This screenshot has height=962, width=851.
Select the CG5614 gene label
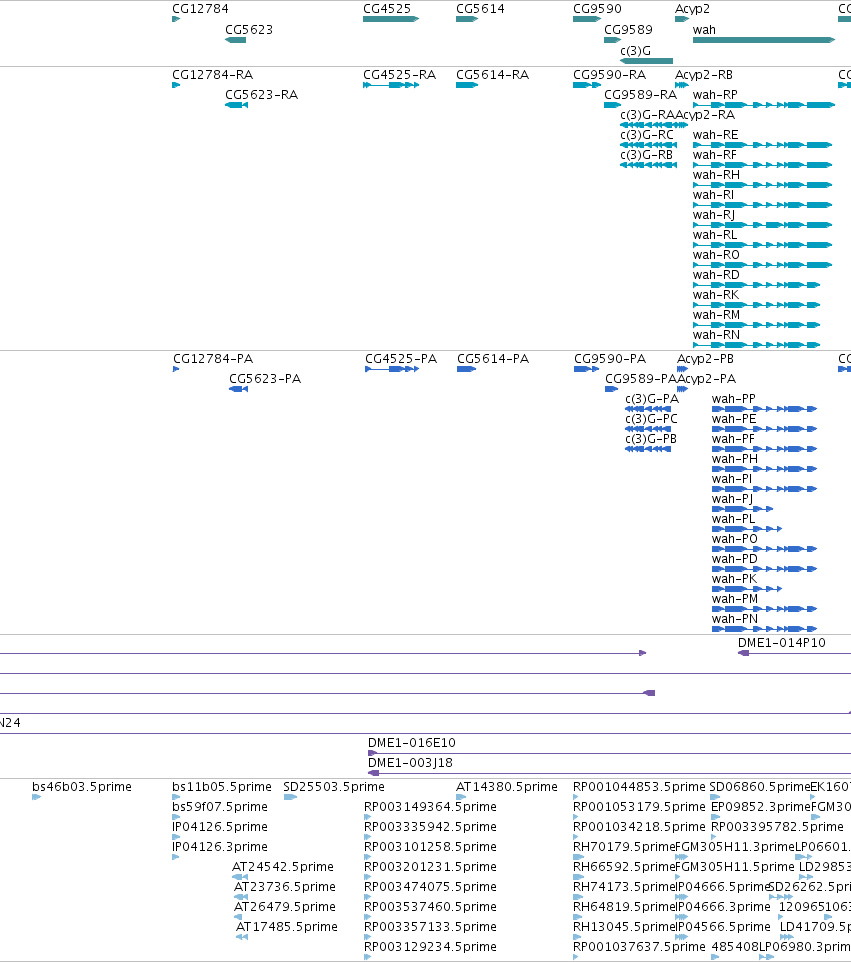480,9
